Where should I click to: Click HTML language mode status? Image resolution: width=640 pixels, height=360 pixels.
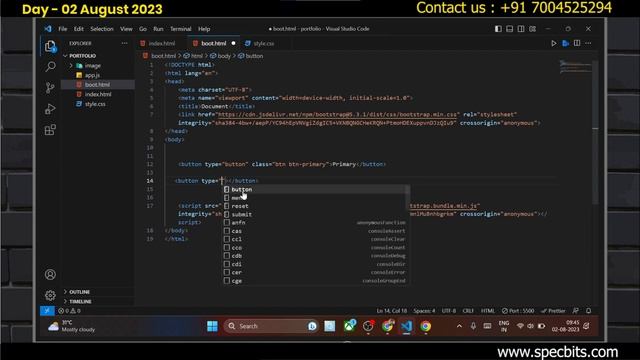click(487, 311)
